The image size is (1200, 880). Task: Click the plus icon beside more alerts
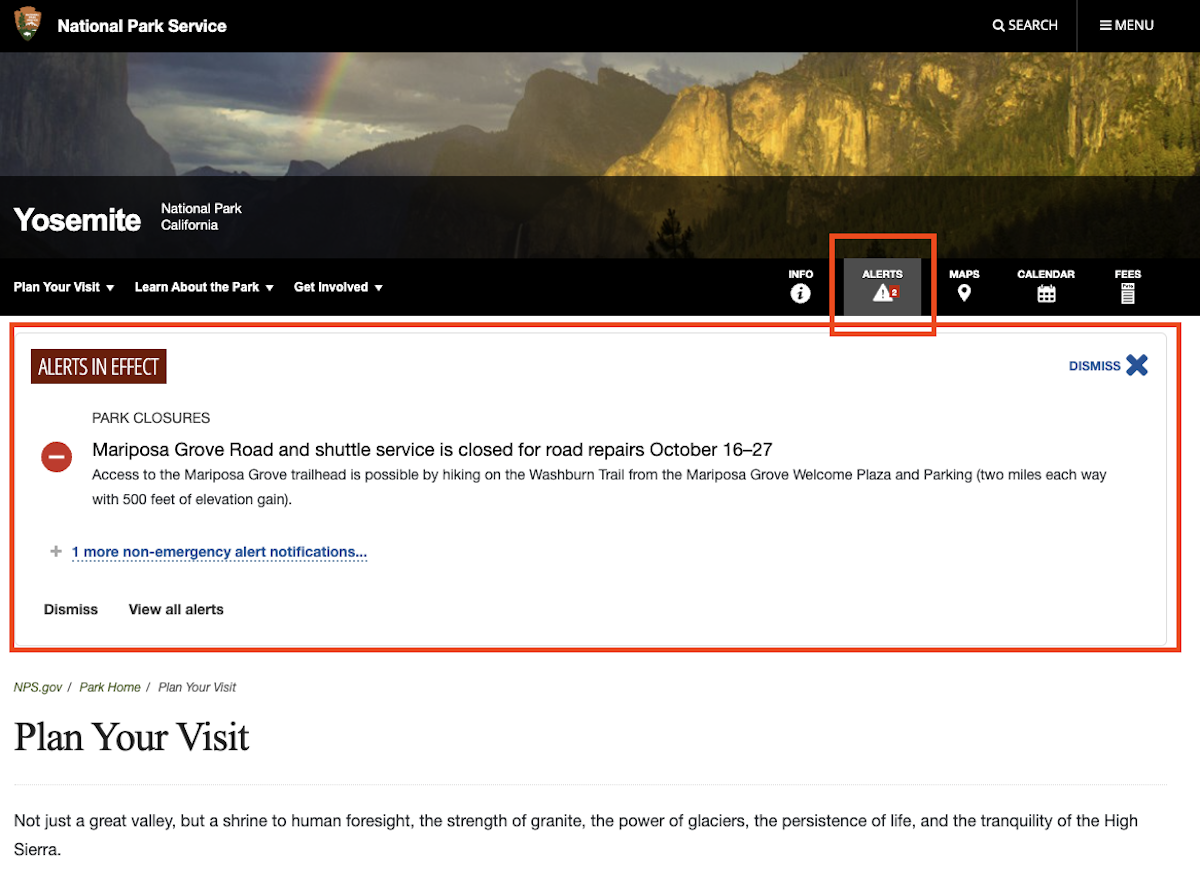56,551
